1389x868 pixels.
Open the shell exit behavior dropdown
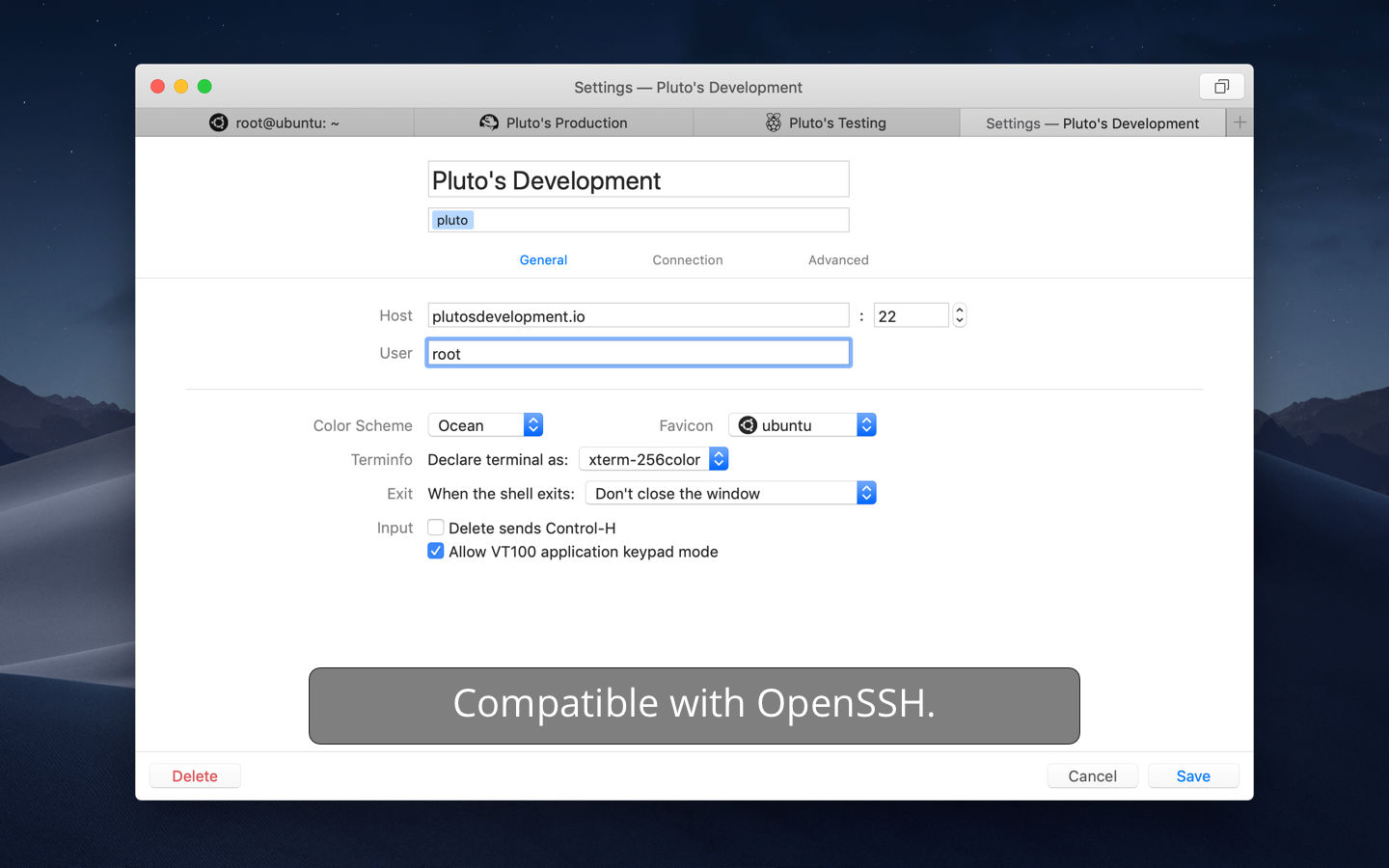[730, 493]
